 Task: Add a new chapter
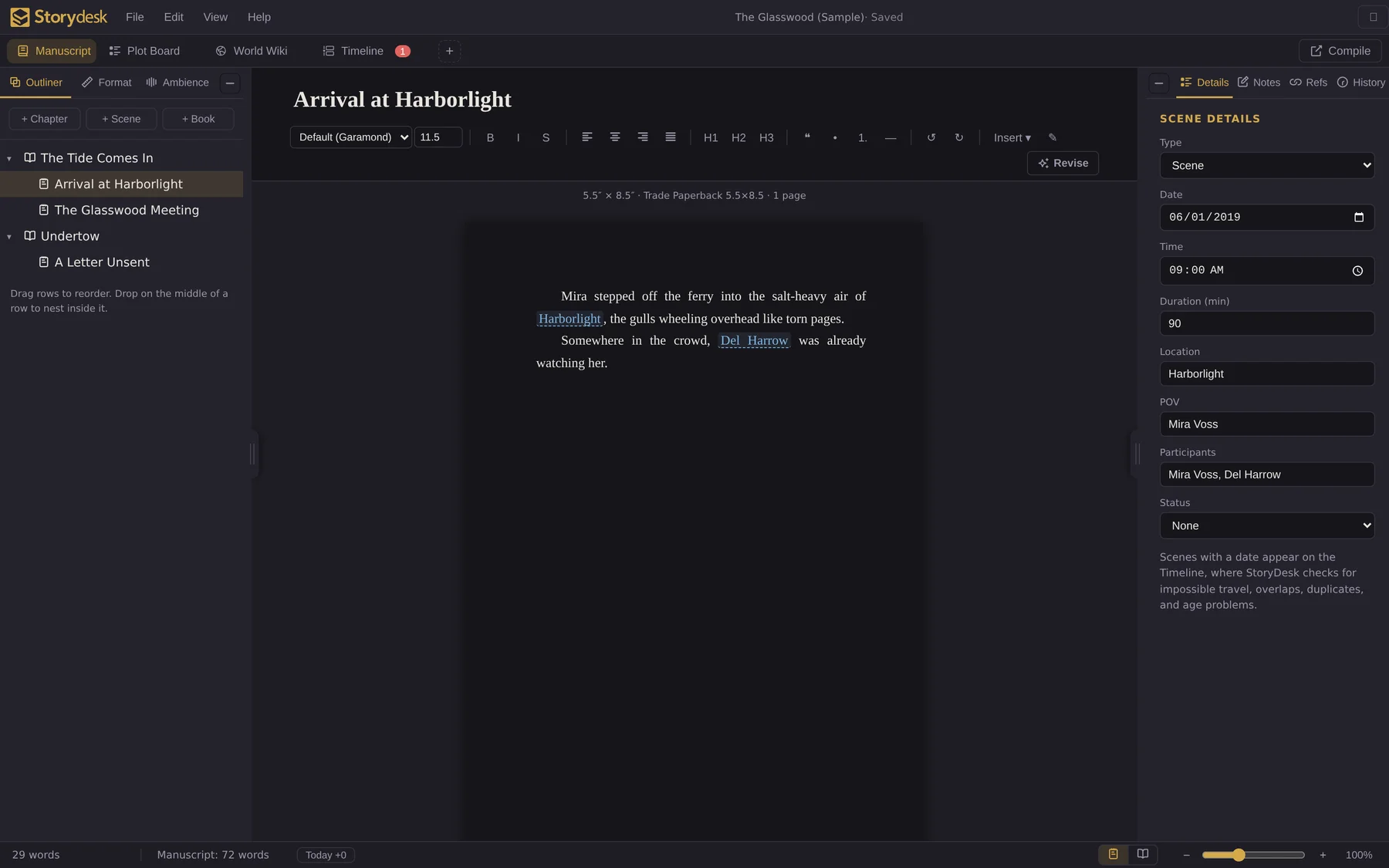click(x=45, y=119)
